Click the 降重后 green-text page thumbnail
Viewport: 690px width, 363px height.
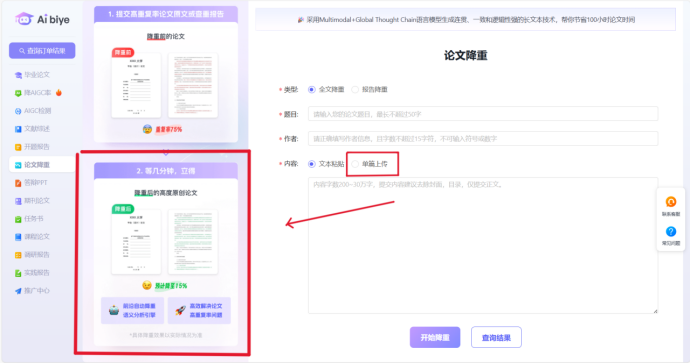point(193,242)
